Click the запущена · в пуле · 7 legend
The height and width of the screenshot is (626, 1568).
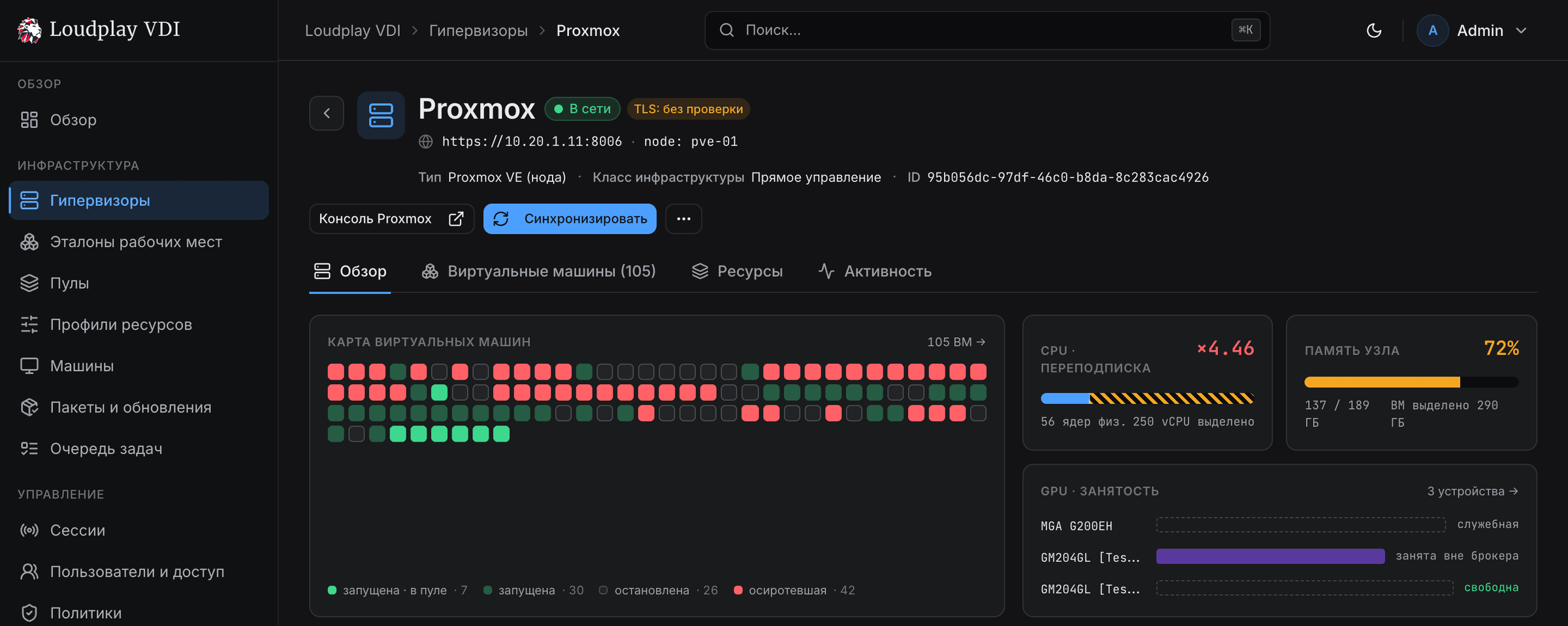[397, 590]
